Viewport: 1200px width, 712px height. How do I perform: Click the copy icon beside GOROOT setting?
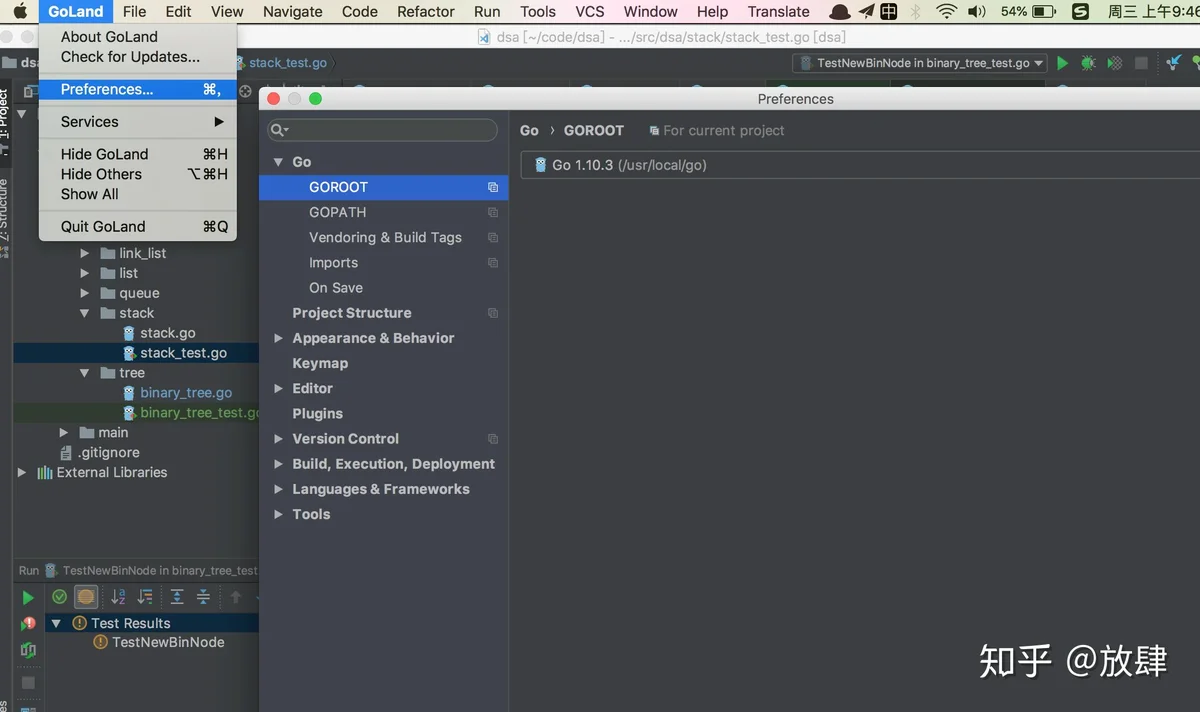click(x=493, y=187)
